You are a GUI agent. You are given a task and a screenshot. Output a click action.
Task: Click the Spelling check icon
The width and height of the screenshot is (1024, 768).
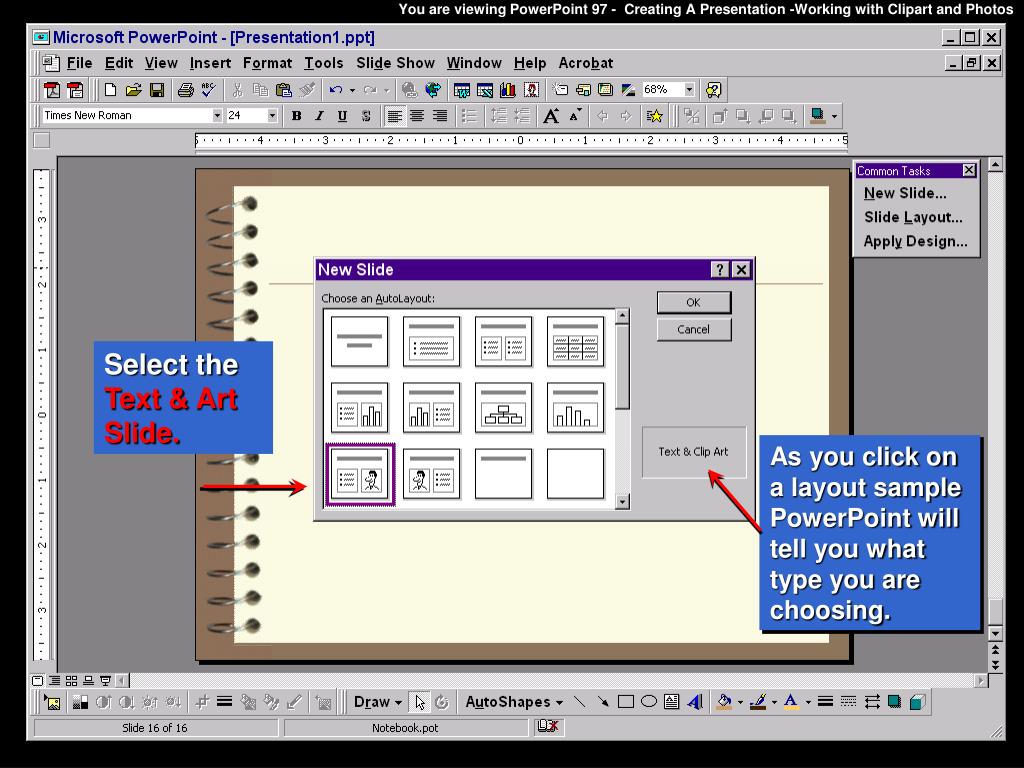tap(208, 89)
